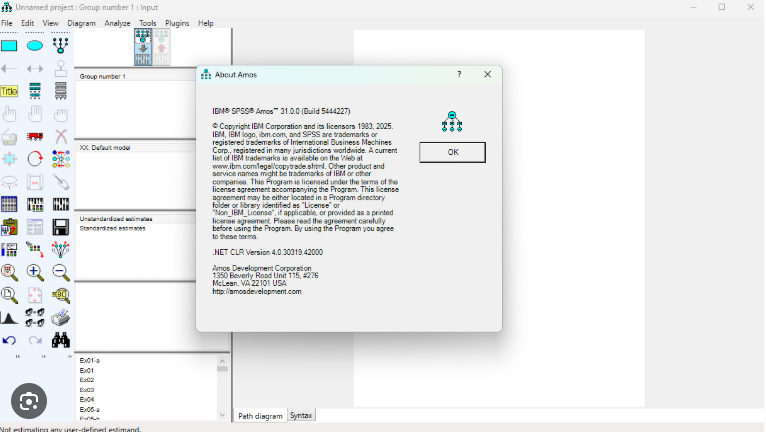Click the moving truck Move objects tool
The height and width of the screenshot is (432, 766).
tap(35, 136)
